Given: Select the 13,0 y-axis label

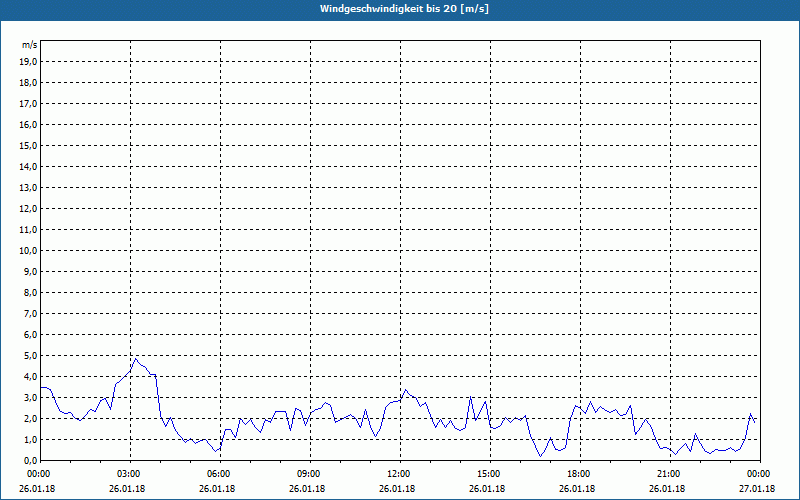Looking at the screenshot, I should 29,187.
